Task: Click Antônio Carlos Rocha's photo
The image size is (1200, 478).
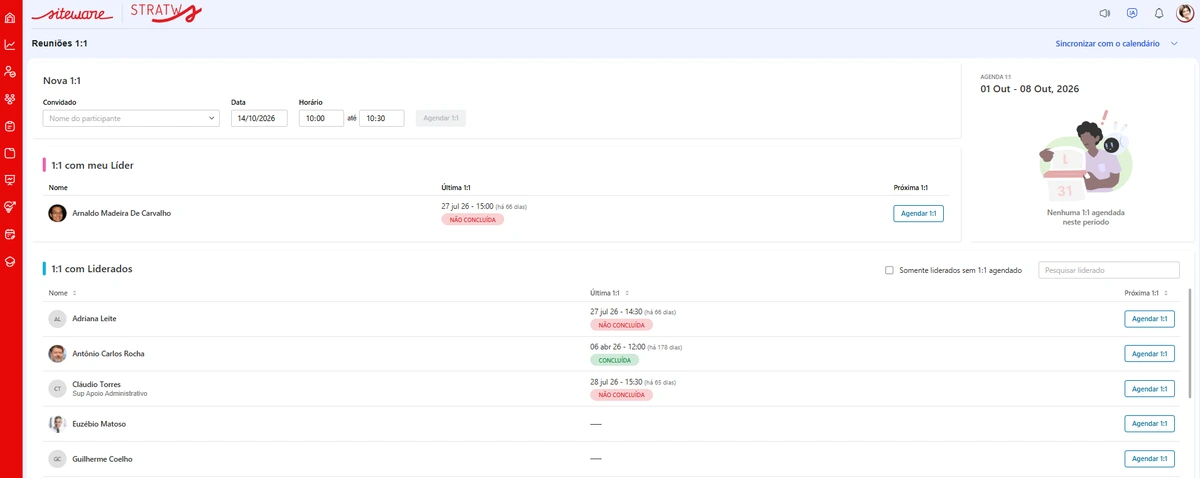Action: coord(57,354)
